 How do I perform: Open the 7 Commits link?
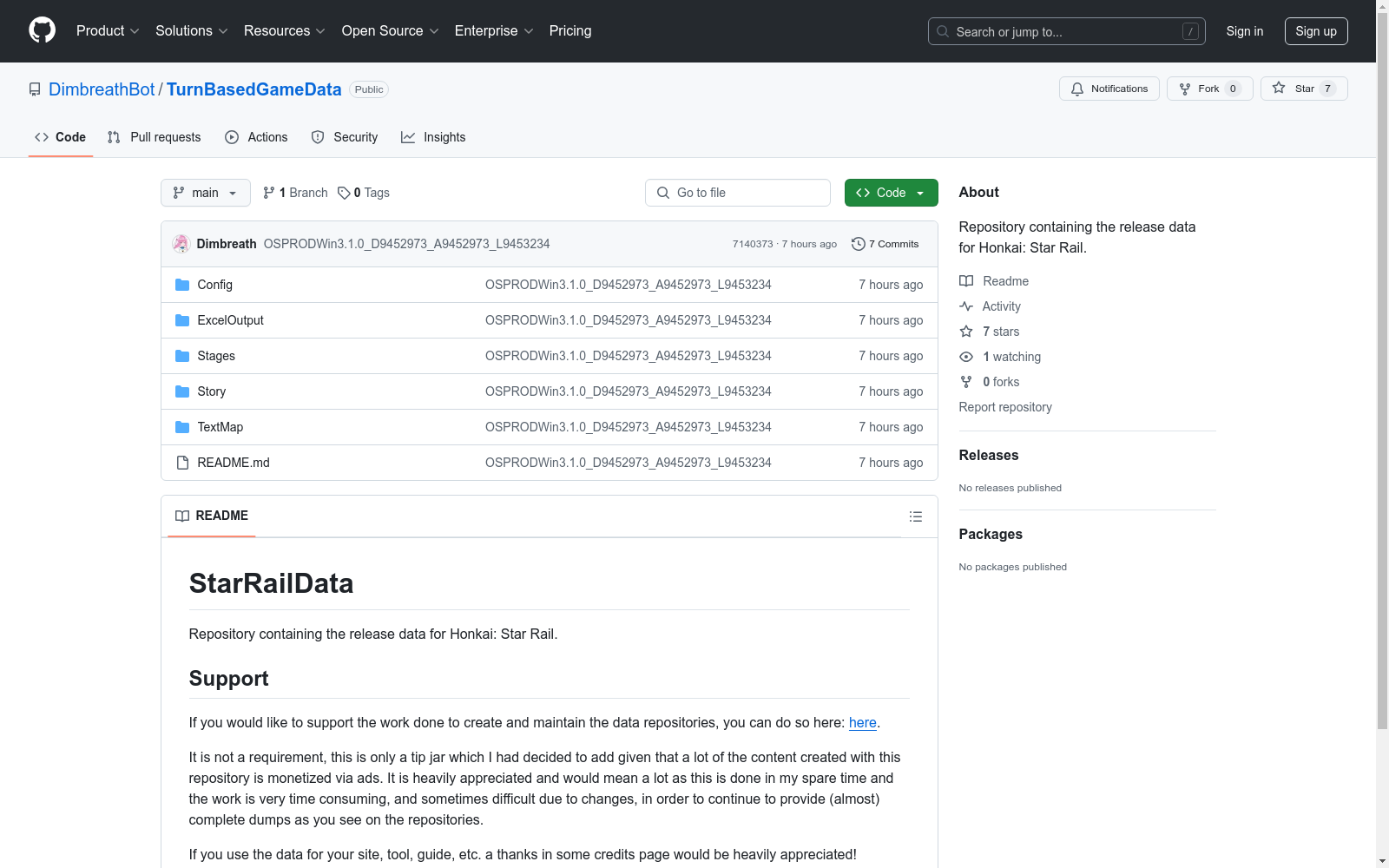coord(885,244)
